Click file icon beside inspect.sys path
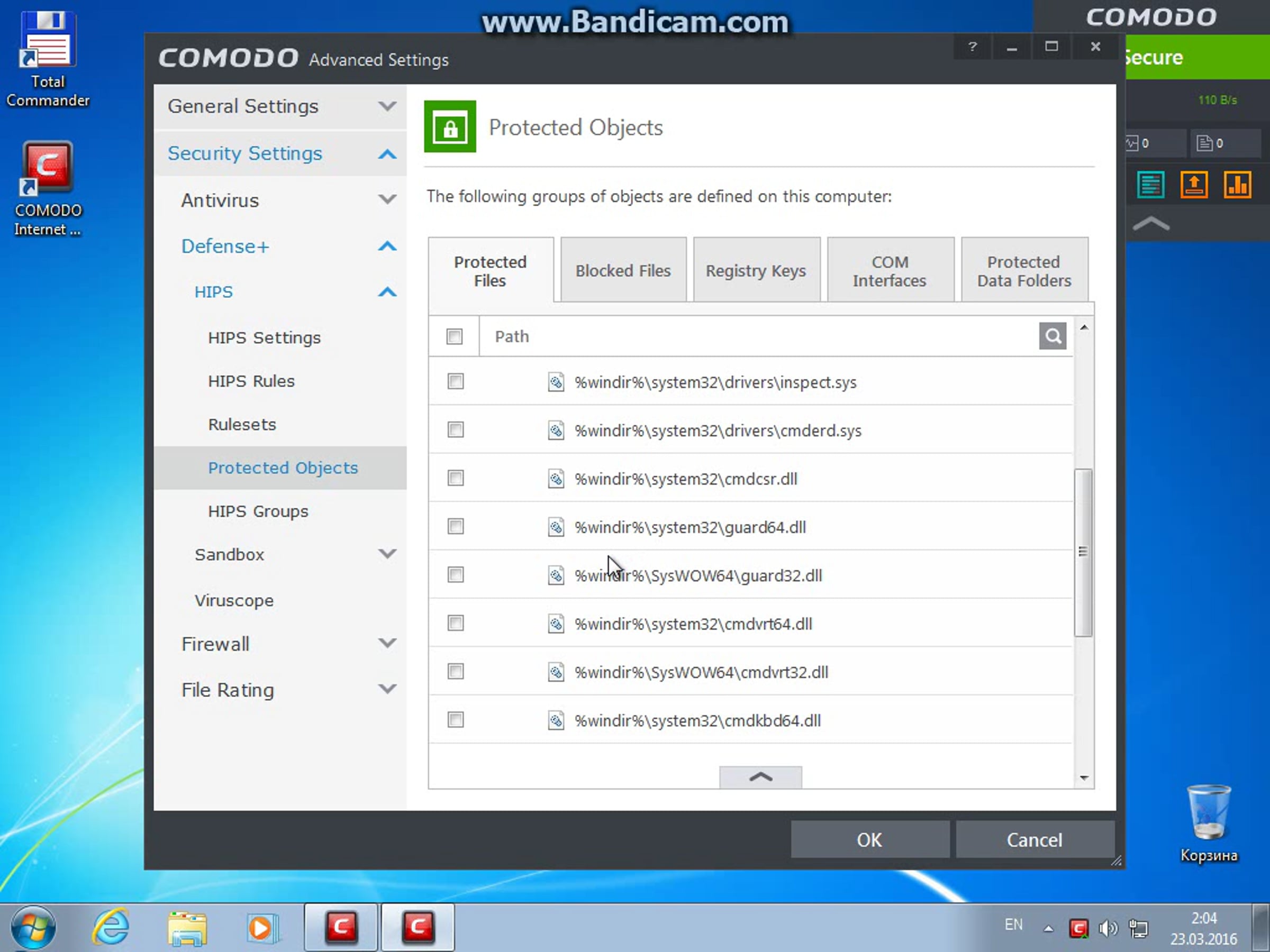The width and height of the screenshot is (1270, 952). click(x=555, y=382)
